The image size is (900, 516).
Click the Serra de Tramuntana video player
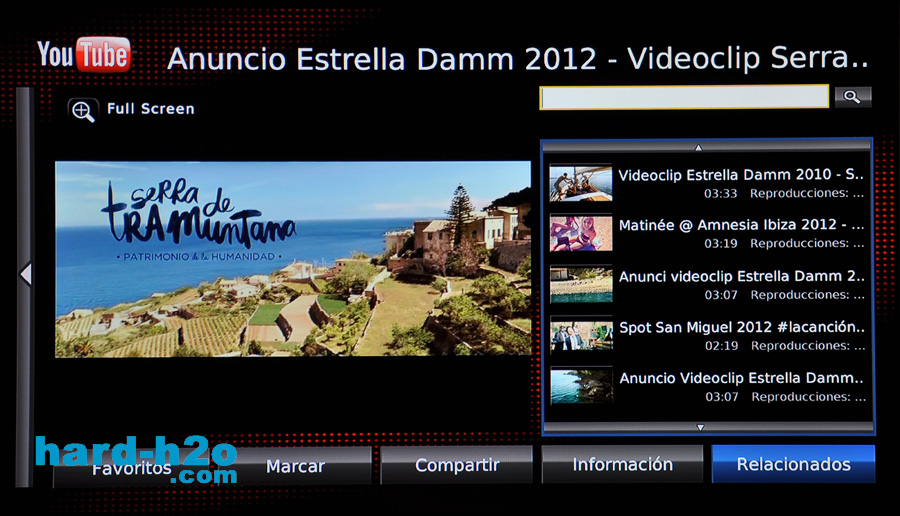(293, 259)
